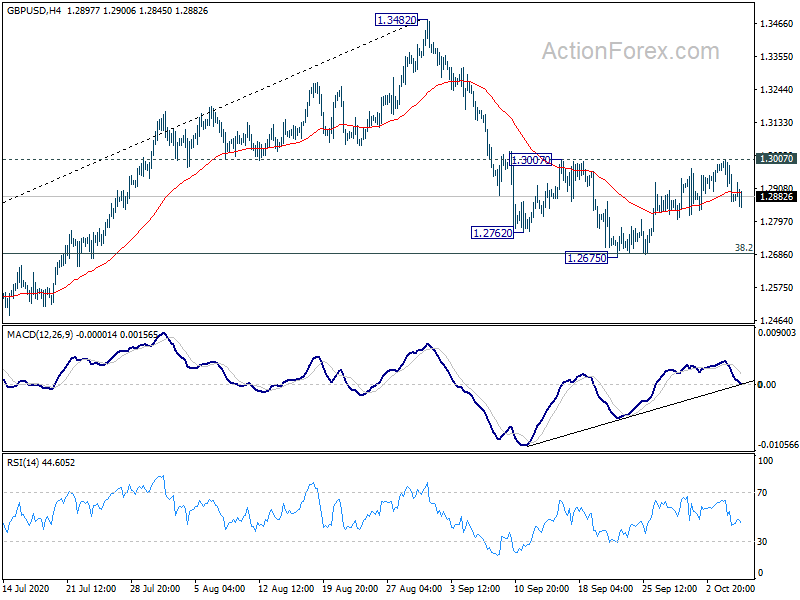Select the GBPUSD,H4 chart title text
Screen dimensions: 800x600
(34, 10)
